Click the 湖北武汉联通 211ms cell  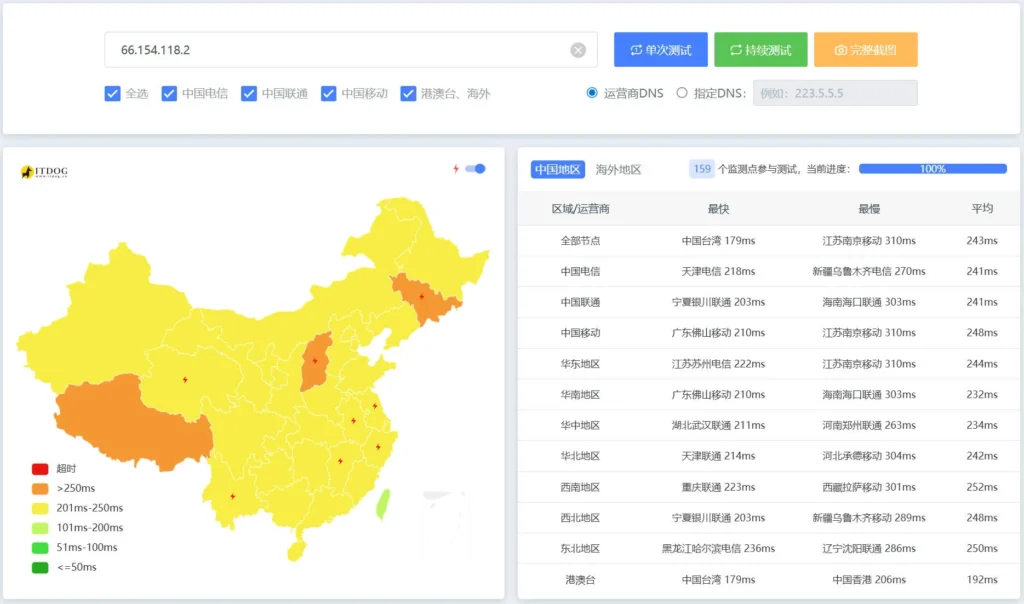[x=718, y=425]
